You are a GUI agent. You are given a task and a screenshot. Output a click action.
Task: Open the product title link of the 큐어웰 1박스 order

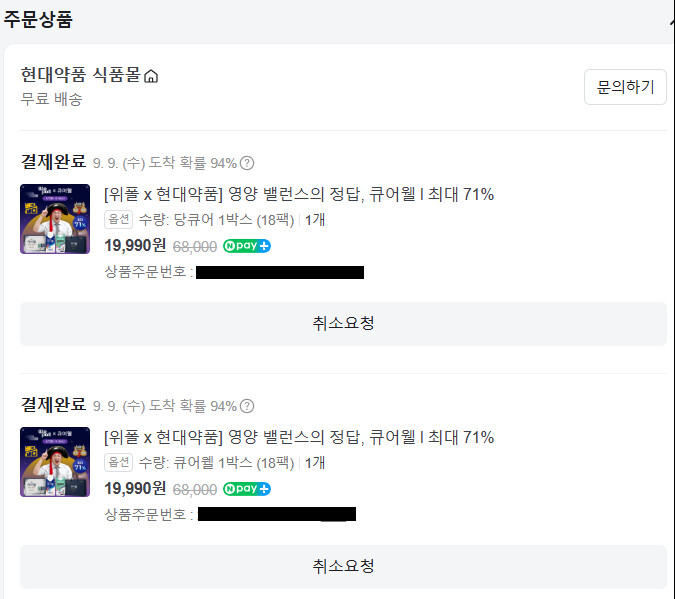click(x=299, y=437)
